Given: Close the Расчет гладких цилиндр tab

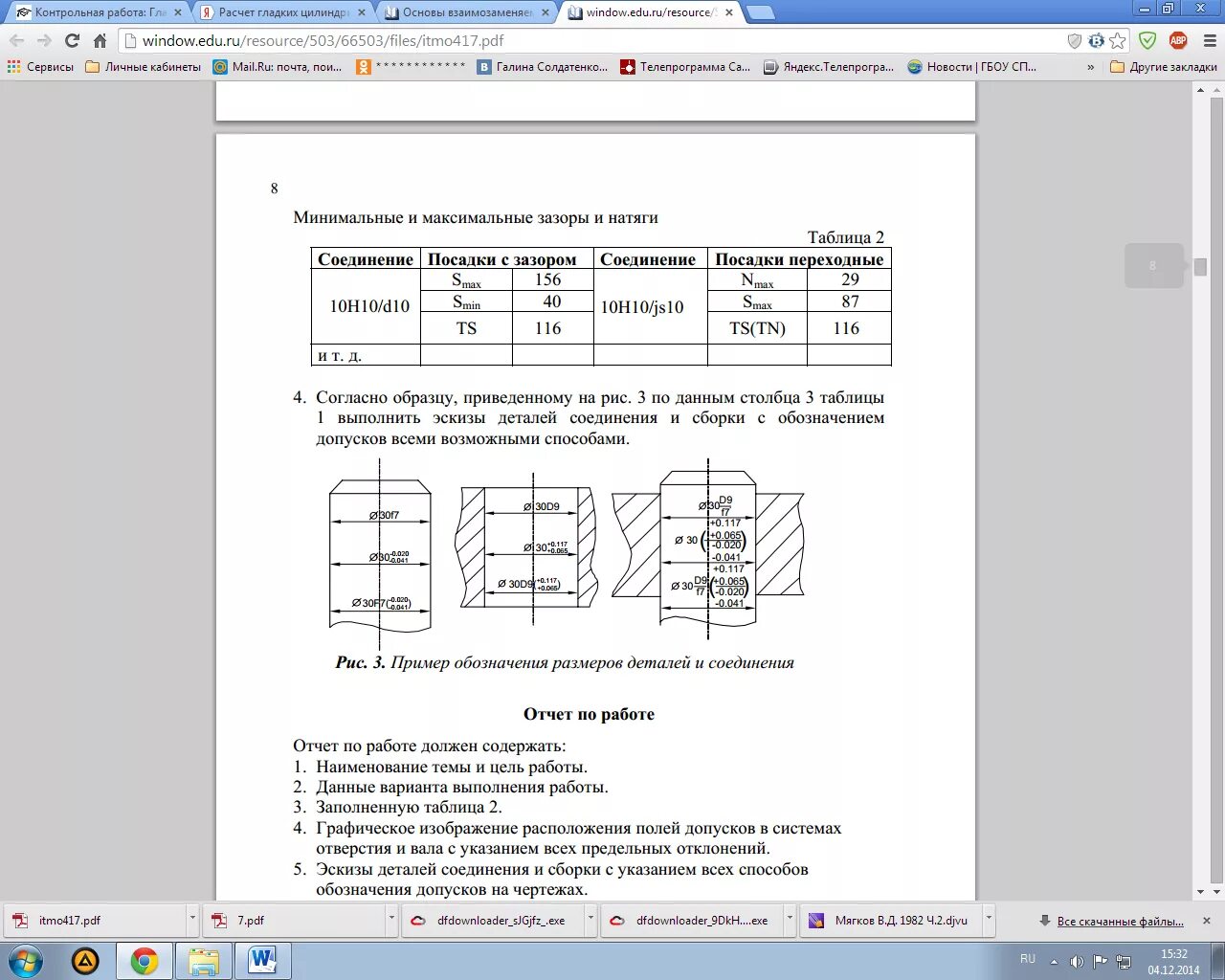Looking at the screenshot, I should click(x=362, y=12).
